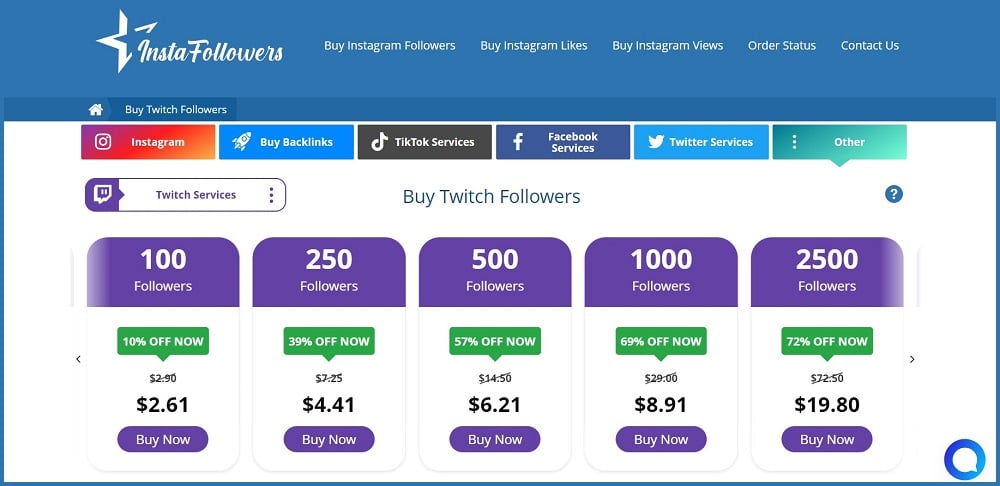The height and width of the screenshot is (486, 1000).
Task: Click the Twitch icon in Twitch Services
Action: (102, 195)
